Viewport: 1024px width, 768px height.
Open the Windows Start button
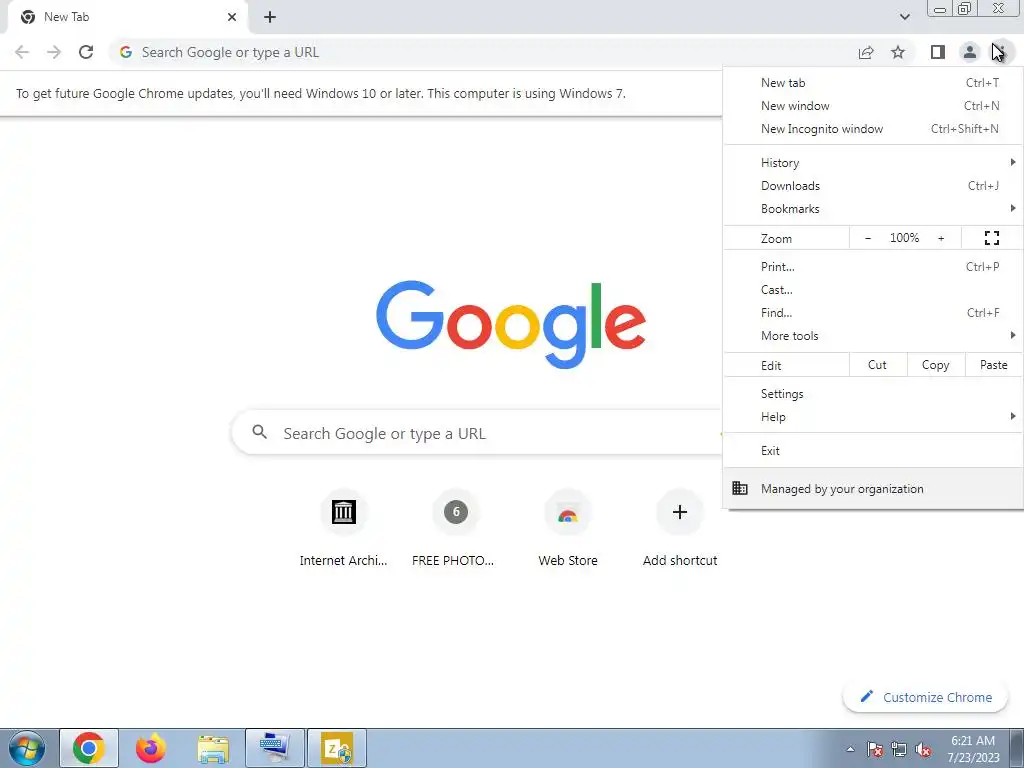pyautogui.click(x=26, y=748)
